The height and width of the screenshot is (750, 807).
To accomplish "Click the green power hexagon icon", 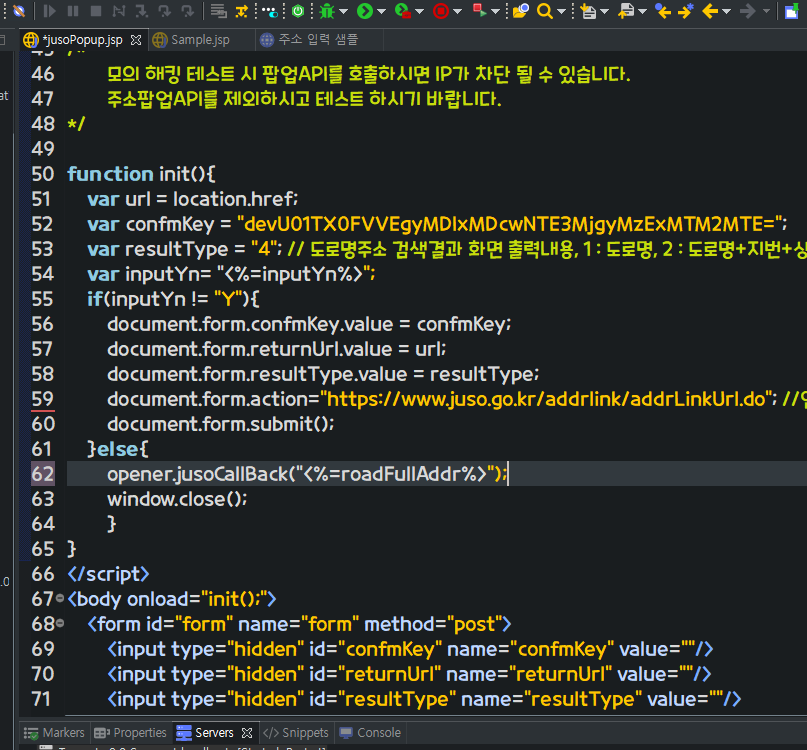I will click(x=298, y=11).
